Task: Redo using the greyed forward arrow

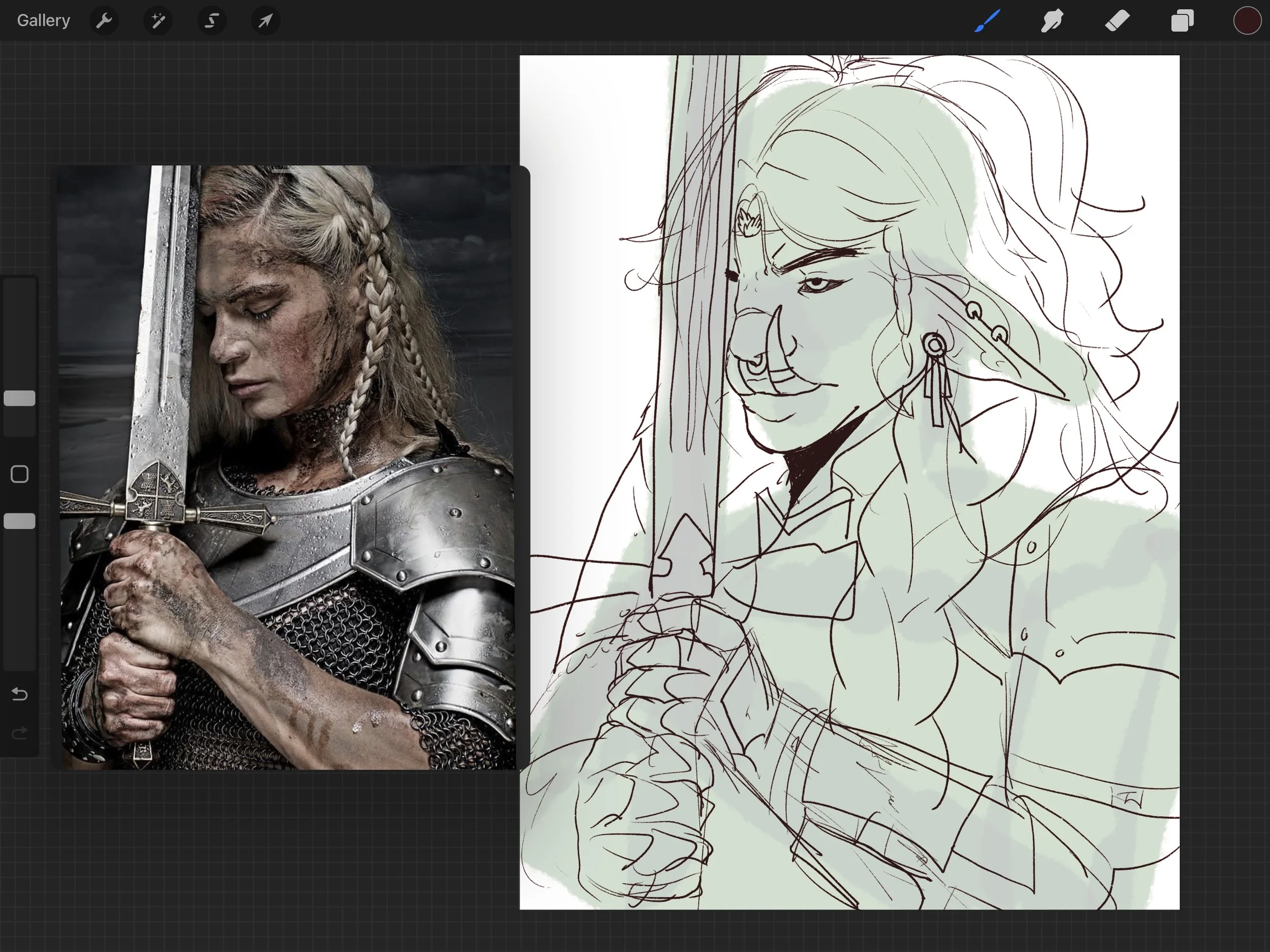Action: click(19, 733)
